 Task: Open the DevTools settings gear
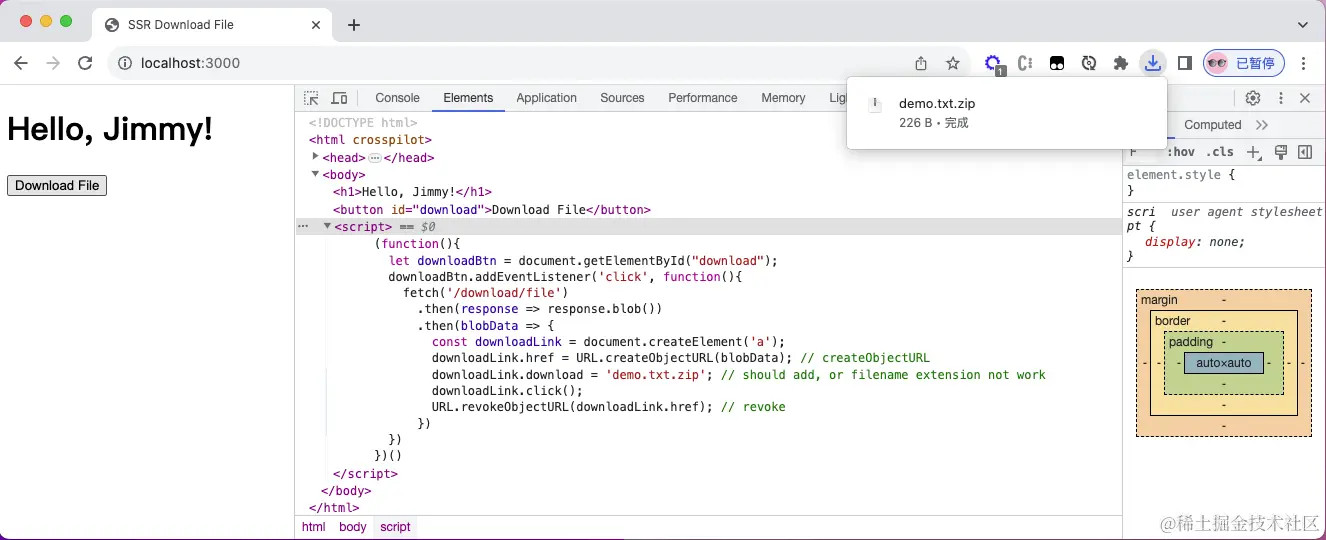[1253, 98]
